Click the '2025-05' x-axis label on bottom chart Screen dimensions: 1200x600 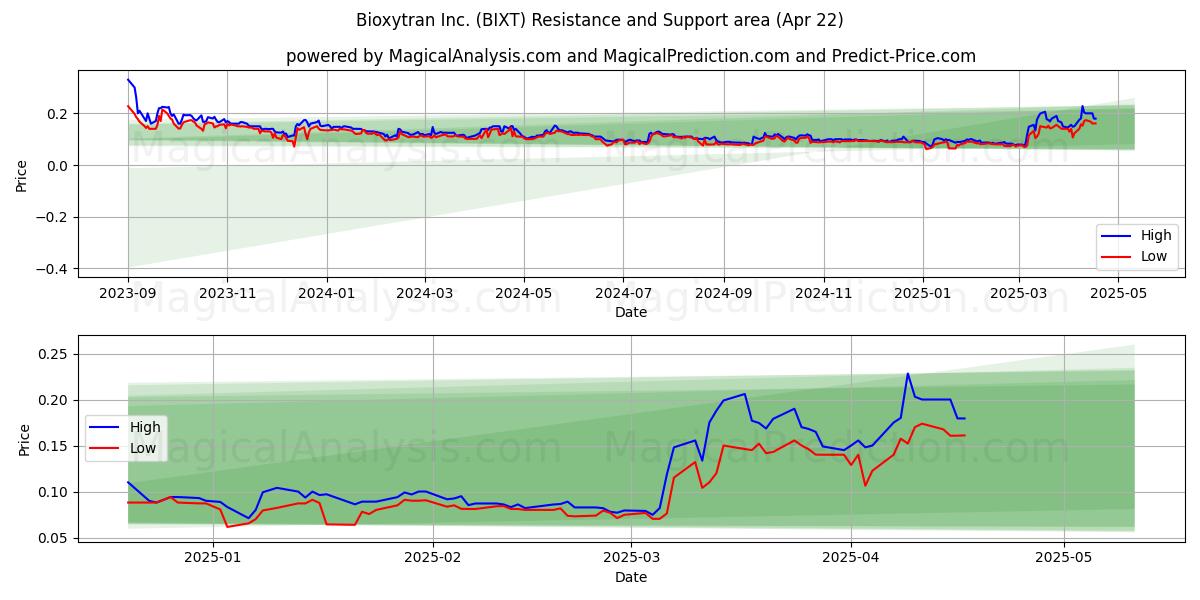click(x=1064, y=556)
